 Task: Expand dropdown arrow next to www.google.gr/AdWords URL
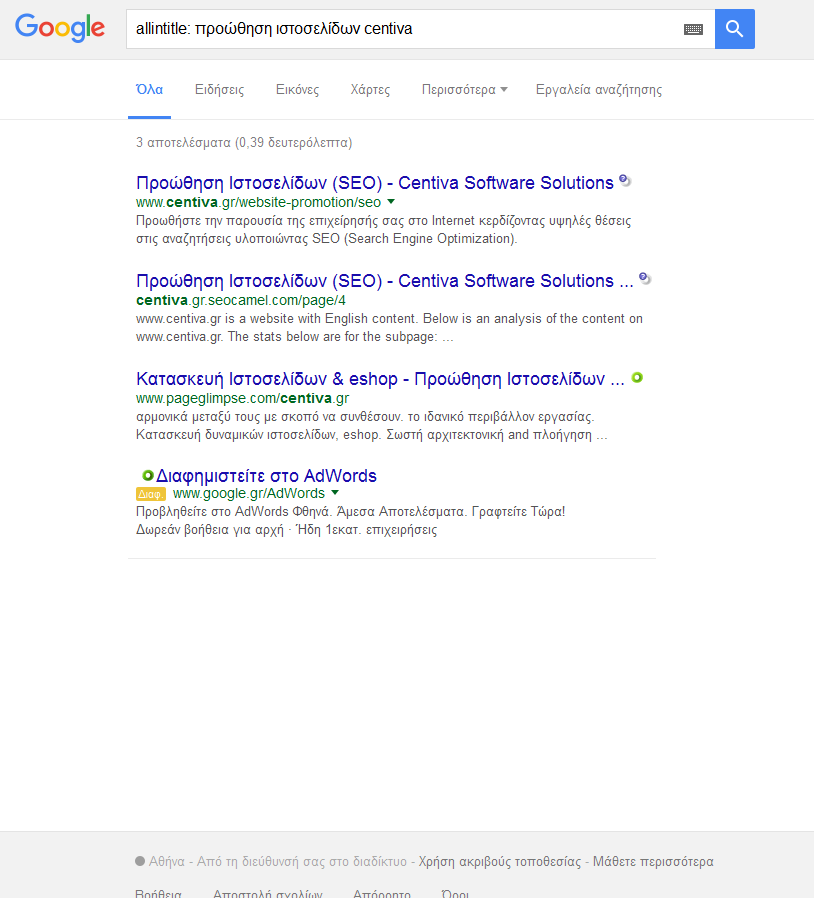[335, 493]
